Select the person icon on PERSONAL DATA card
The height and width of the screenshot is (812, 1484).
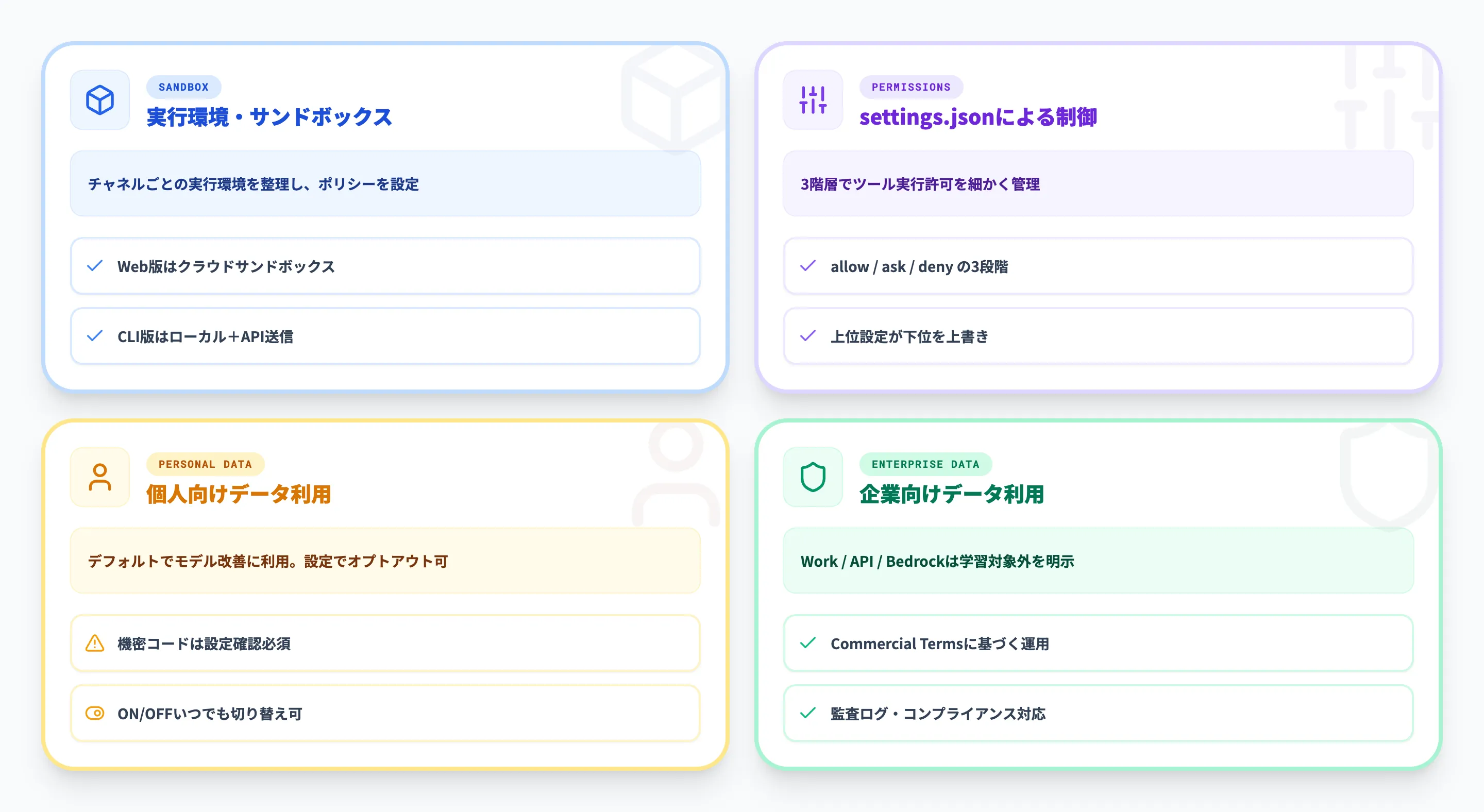pyautogui.click(x=99, y=478)
